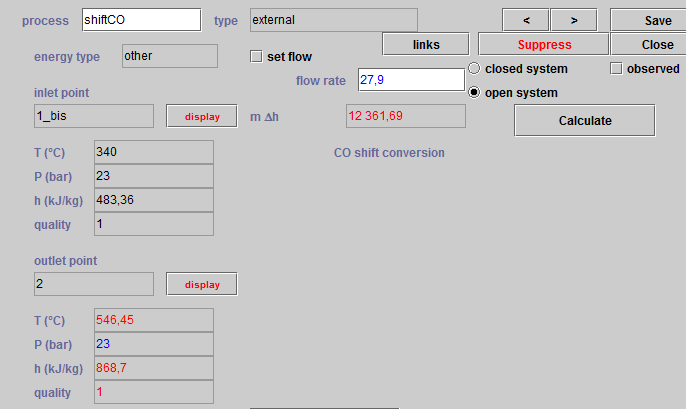Choose the open system radio option
The image size is (686, 409).
pos(474,93)
